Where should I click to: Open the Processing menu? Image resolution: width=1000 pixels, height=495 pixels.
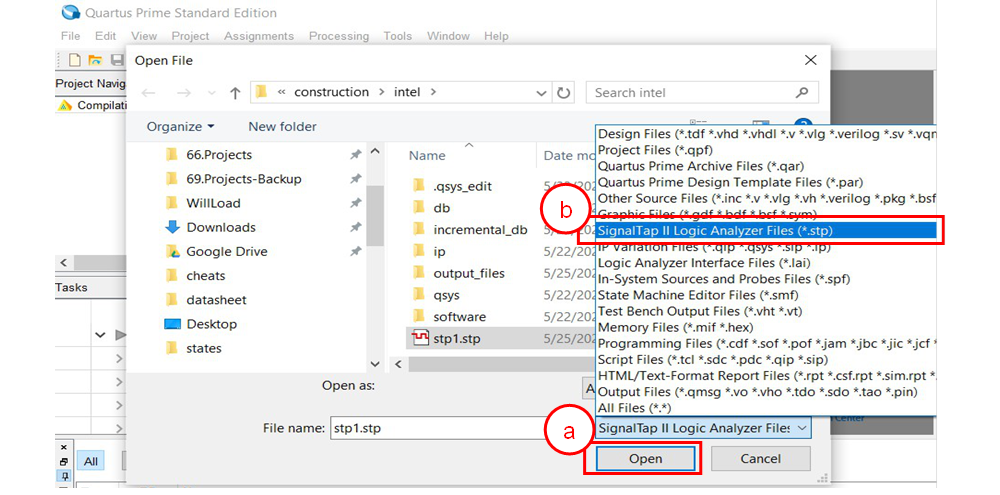(339, 36)
